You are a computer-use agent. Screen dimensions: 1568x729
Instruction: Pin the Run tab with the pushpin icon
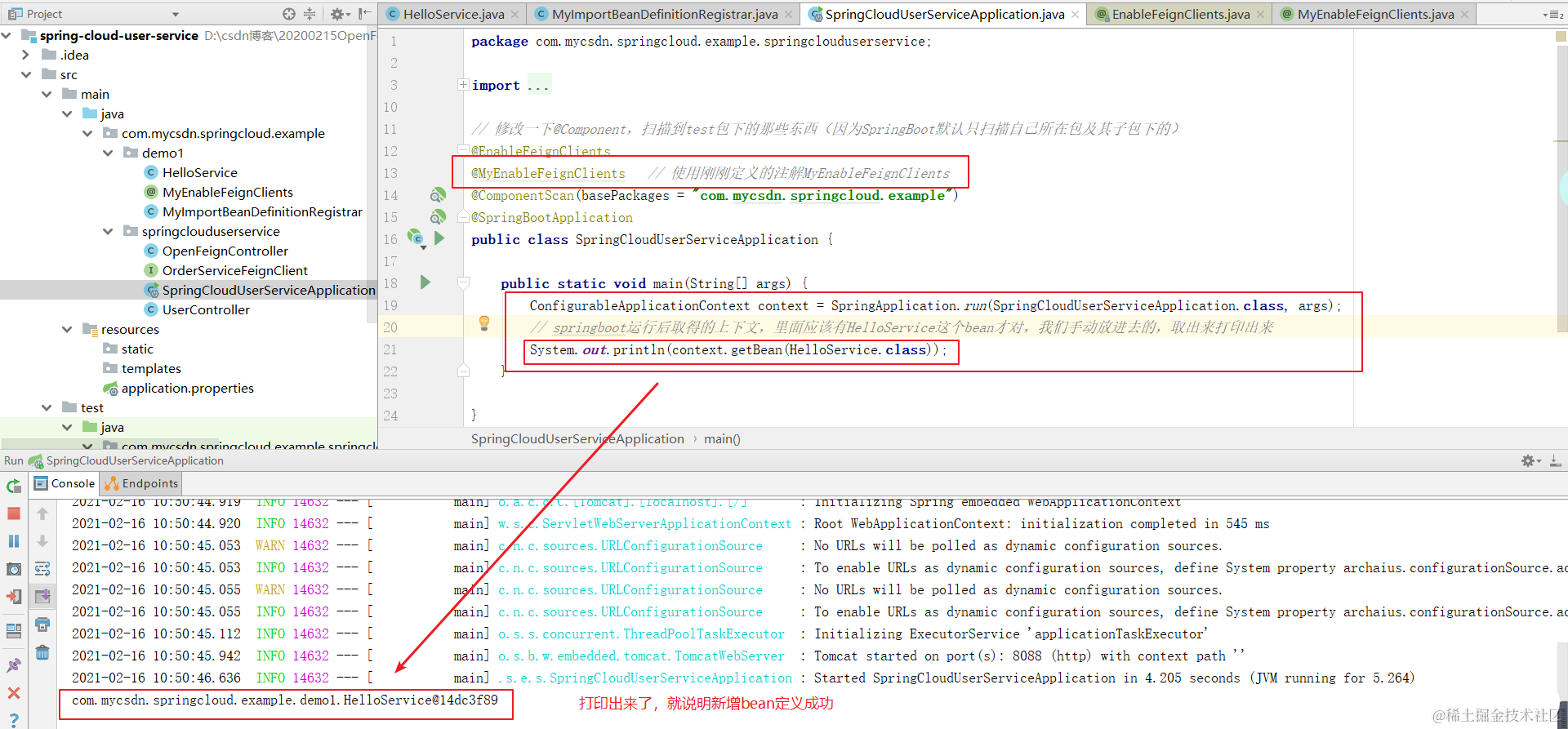[x=14, y=665]
